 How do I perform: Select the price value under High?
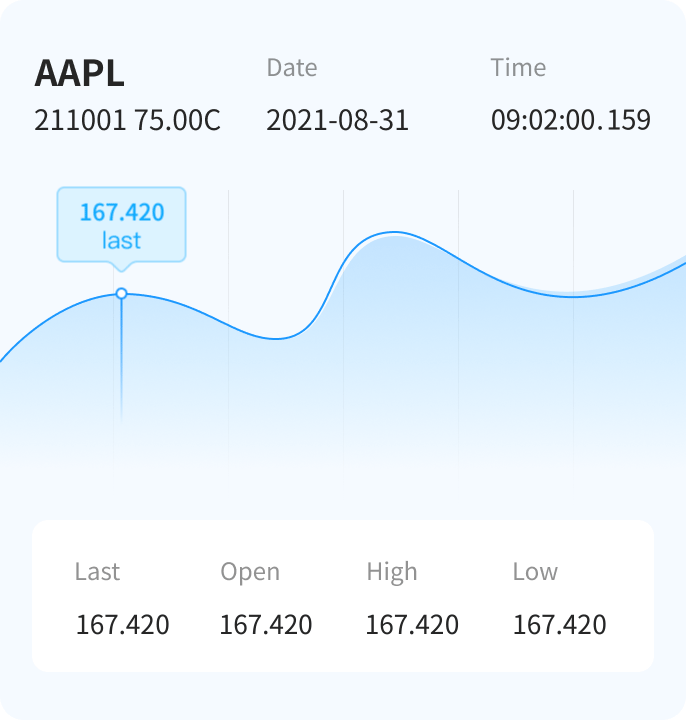click(412, 625)
